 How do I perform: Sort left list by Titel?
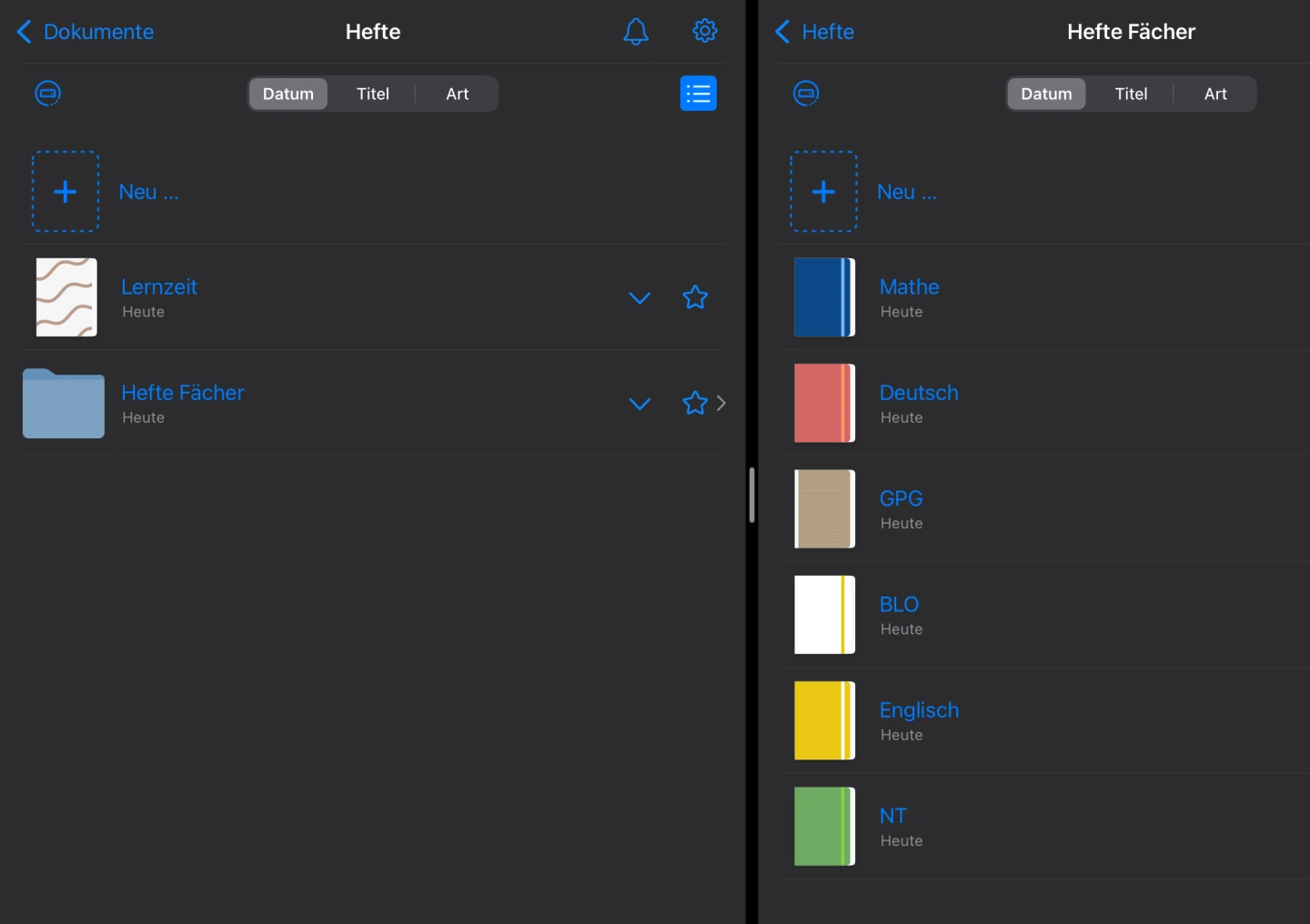(x=372, y=94)
